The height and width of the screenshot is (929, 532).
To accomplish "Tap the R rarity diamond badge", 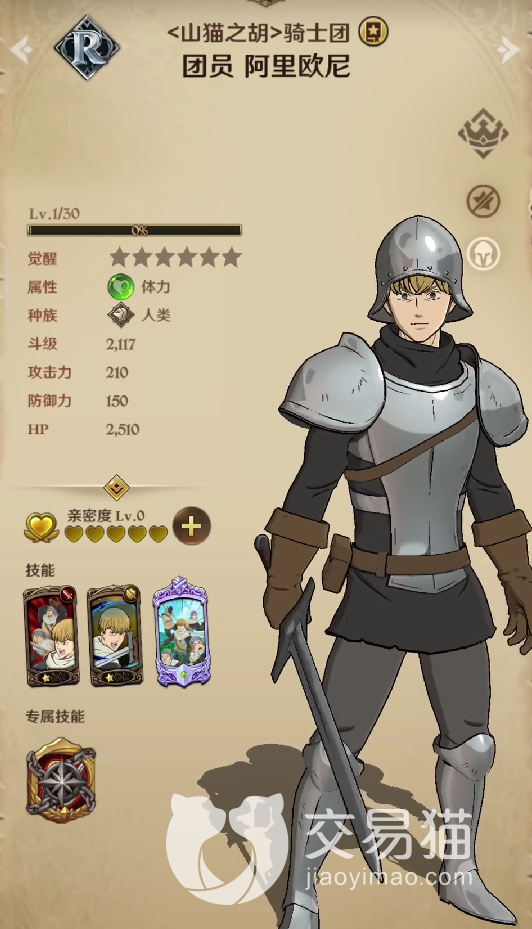I will [x=87, y=47].
